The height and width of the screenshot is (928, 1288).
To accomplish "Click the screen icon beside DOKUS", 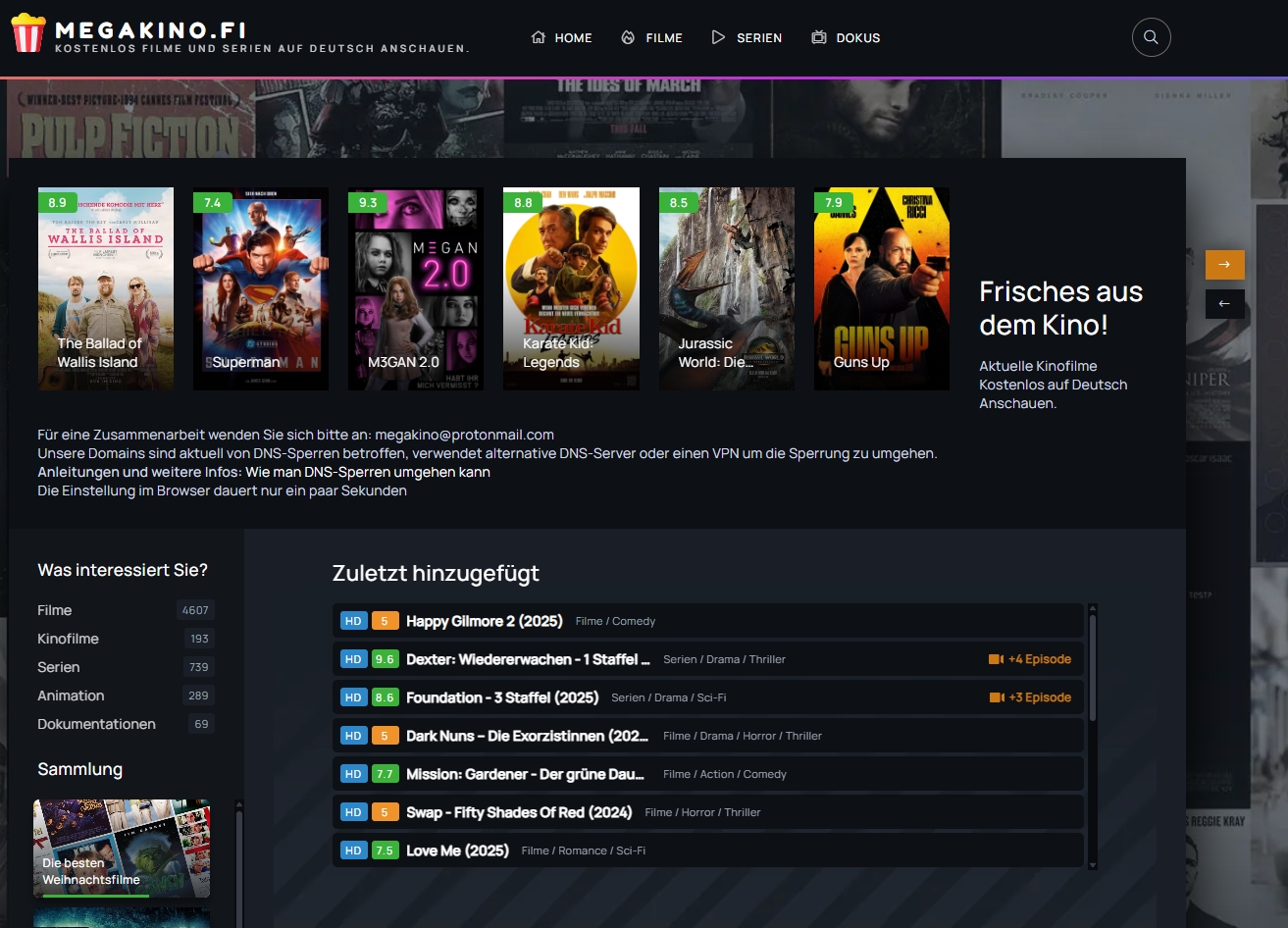I will coord(817,37).
